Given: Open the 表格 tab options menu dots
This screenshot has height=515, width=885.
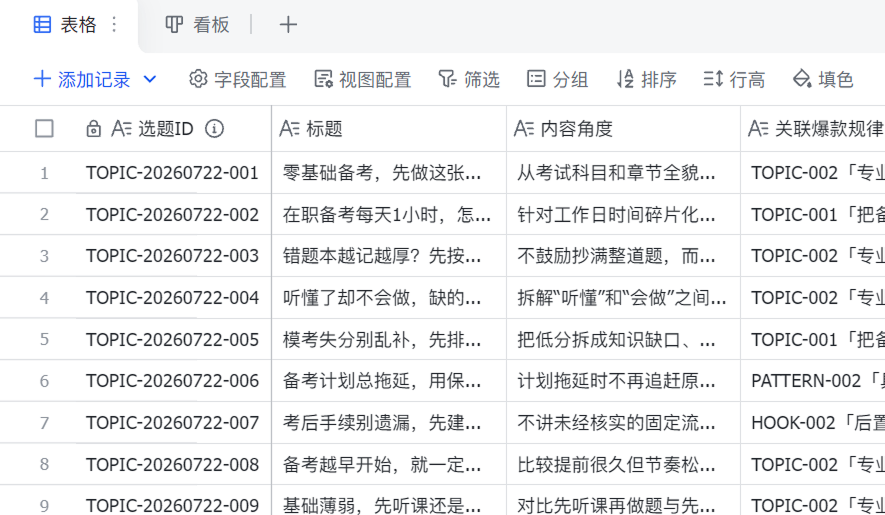Looking at the screenshot, I should click(115, 24).
